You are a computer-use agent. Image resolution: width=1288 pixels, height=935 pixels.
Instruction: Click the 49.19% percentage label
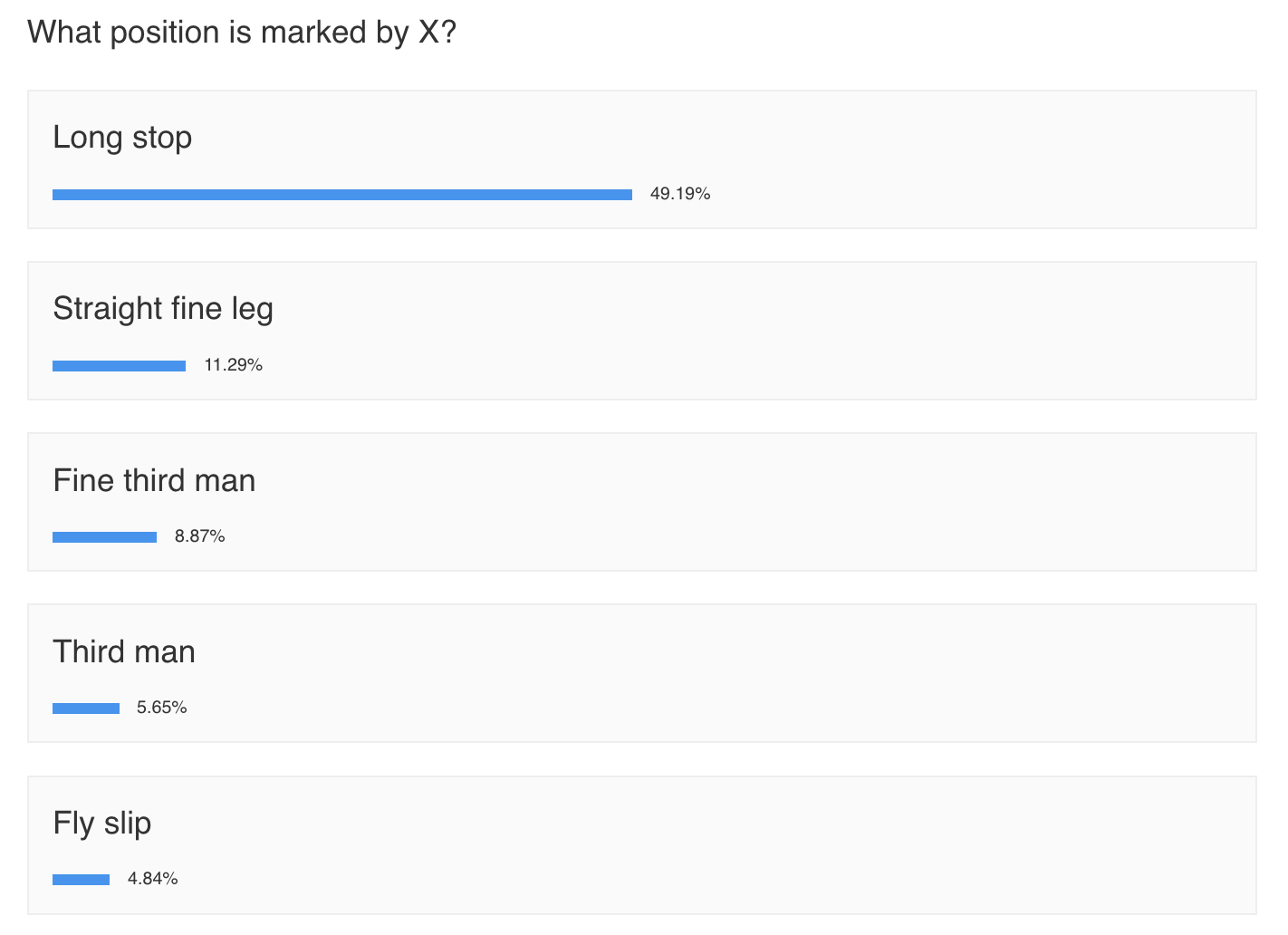680,194
